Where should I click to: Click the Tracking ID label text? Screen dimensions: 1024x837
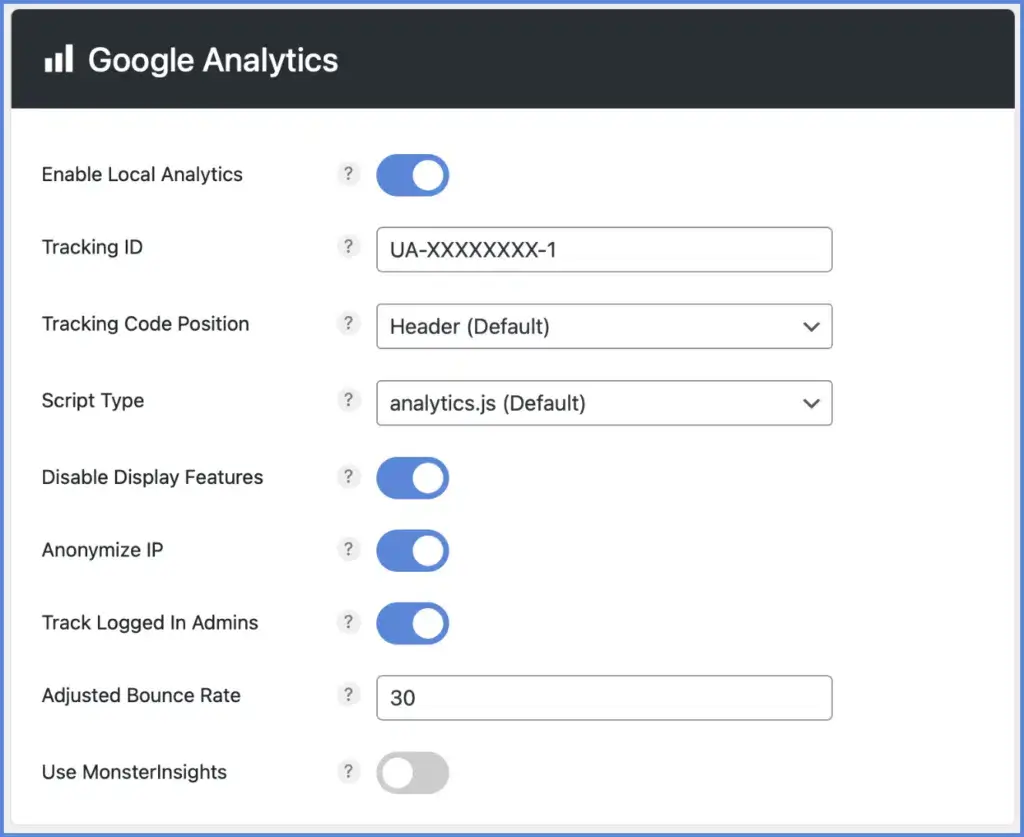pos(92,247)
